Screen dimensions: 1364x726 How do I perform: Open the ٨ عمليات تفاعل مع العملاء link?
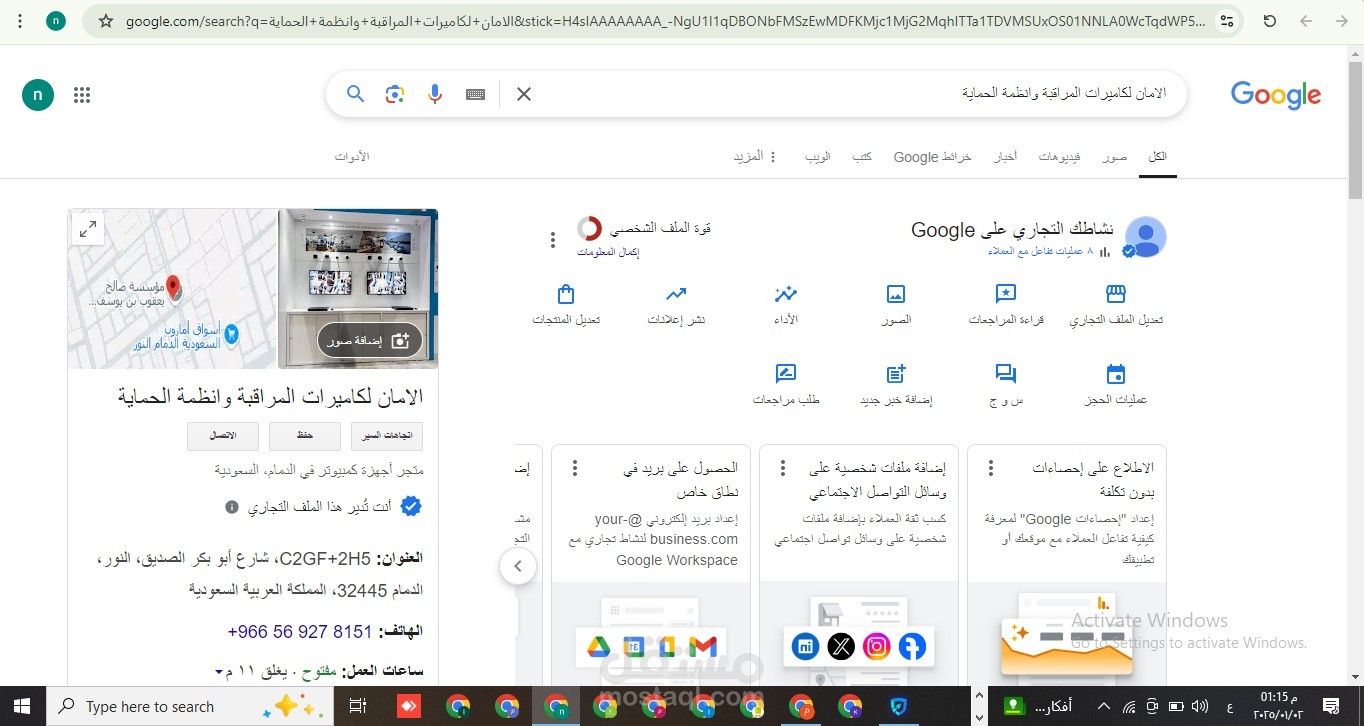[x=1041, y=251]
